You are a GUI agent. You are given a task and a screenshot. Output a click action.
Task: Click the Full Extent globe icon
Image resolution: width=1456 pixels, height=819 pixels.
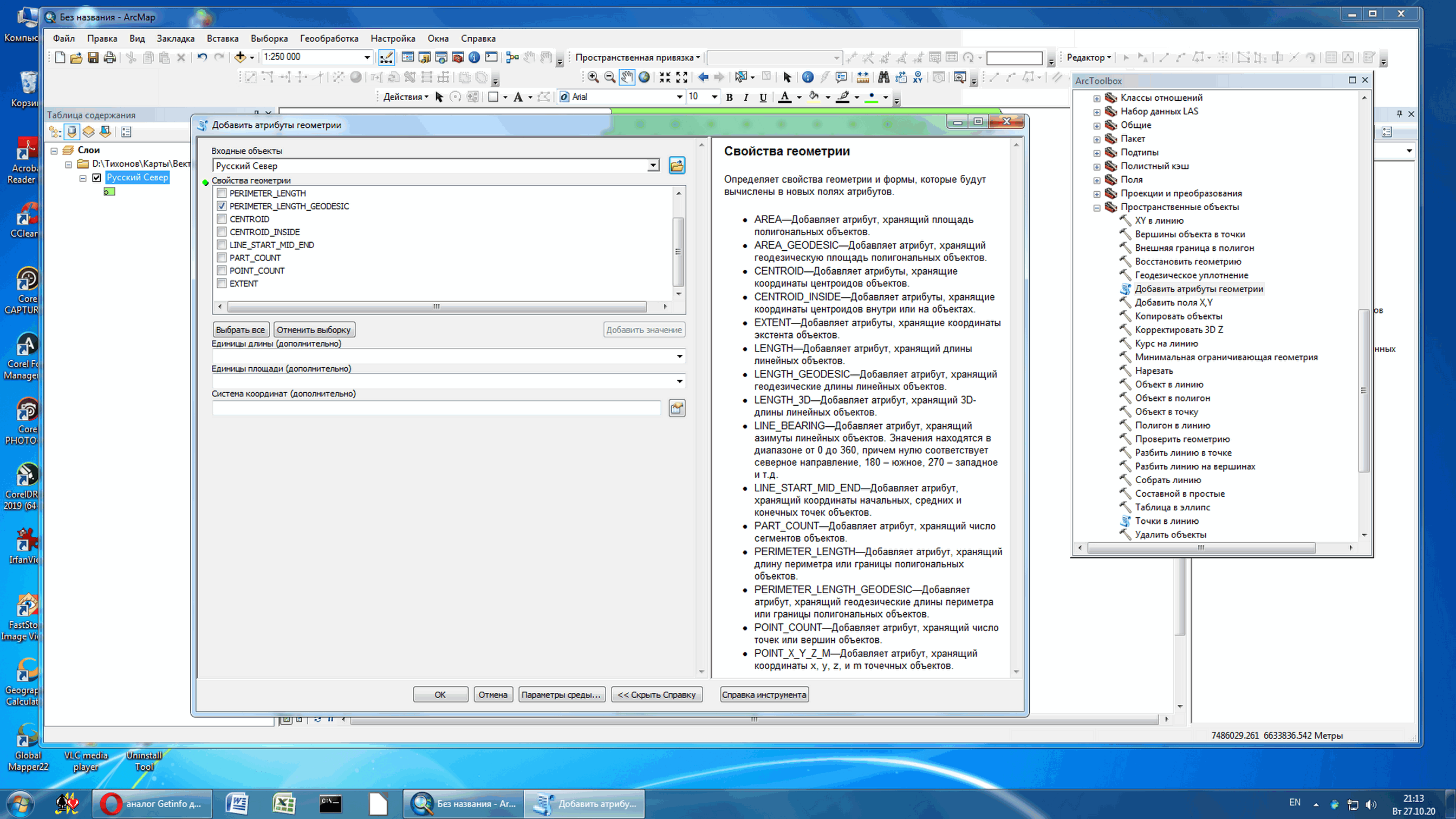[644, 77]
